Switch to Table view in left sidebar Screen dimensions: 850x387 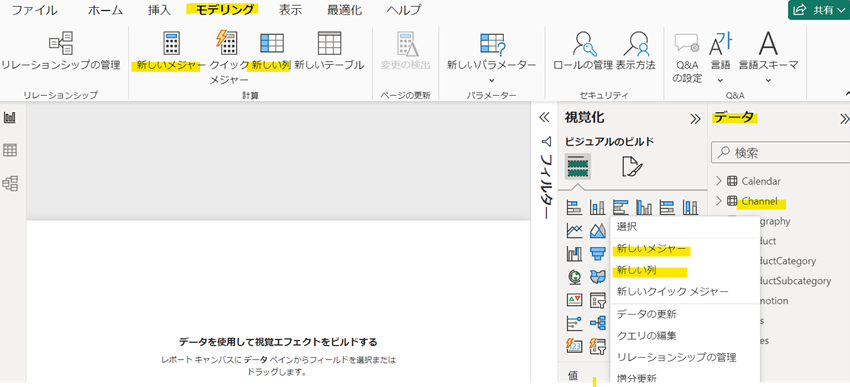[x=10, y=151]
